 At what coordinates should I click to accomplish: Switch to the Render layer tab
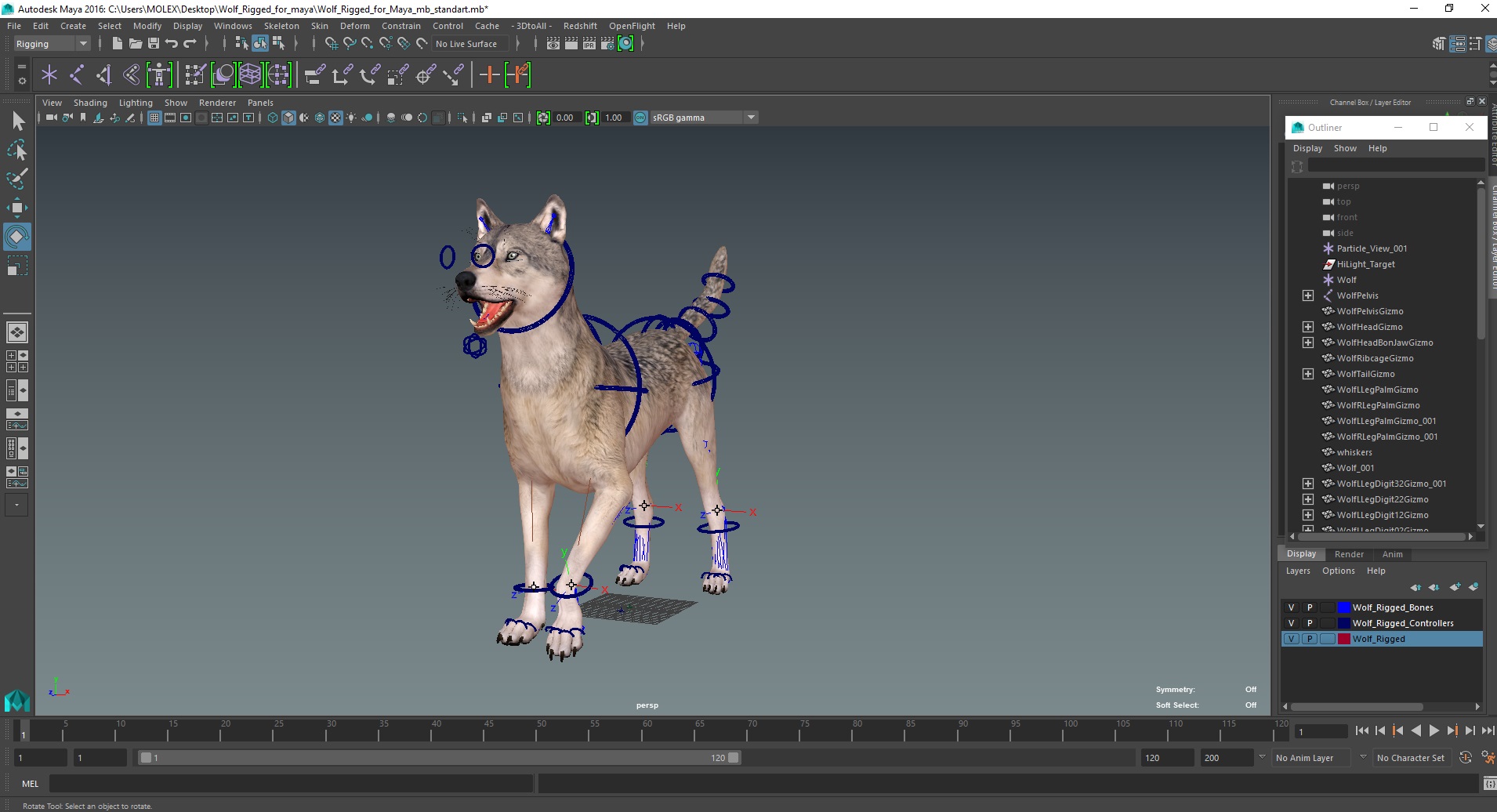point(1349,554)
